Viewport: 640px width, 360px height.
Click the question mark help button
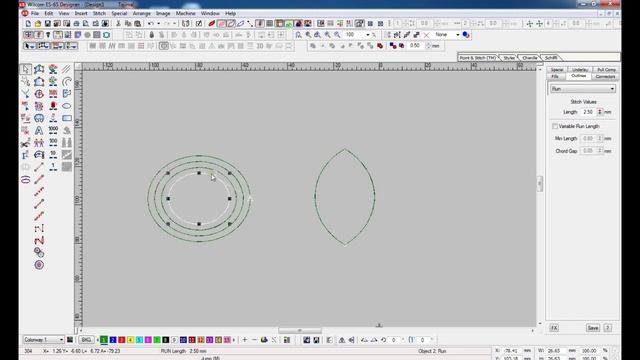tap(608, 328)
